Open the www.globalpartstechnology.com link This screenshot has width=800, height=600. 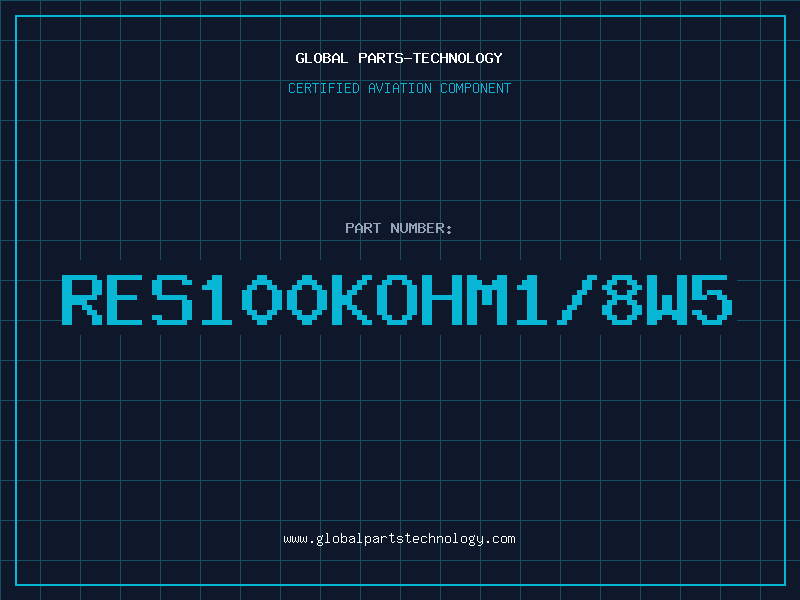click(399, 539)
